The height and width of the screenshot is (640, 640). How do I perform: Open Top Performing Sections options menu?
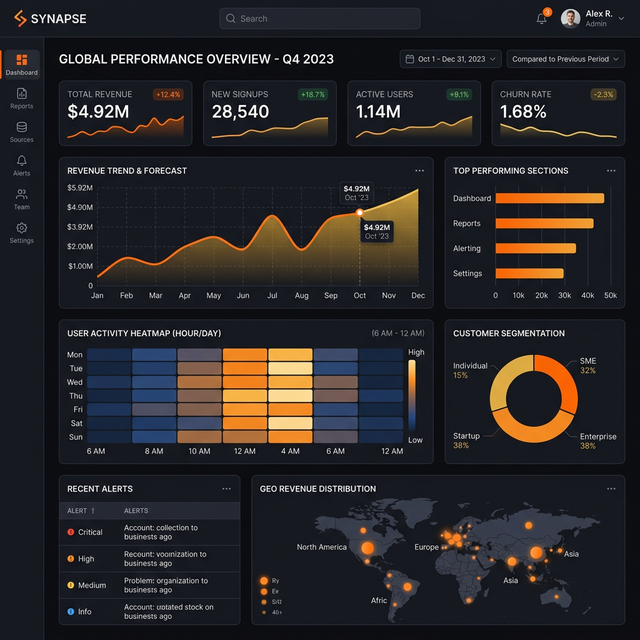pyautogui.click(x=611, y=171)
